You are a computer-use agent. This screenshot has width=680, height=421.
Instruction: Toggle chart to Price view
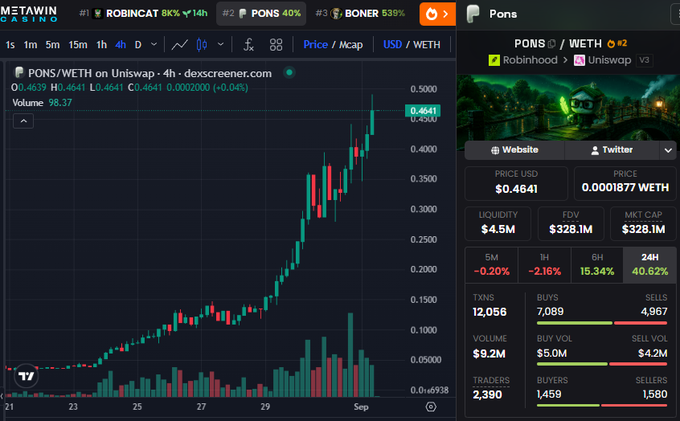pos(315,45)
